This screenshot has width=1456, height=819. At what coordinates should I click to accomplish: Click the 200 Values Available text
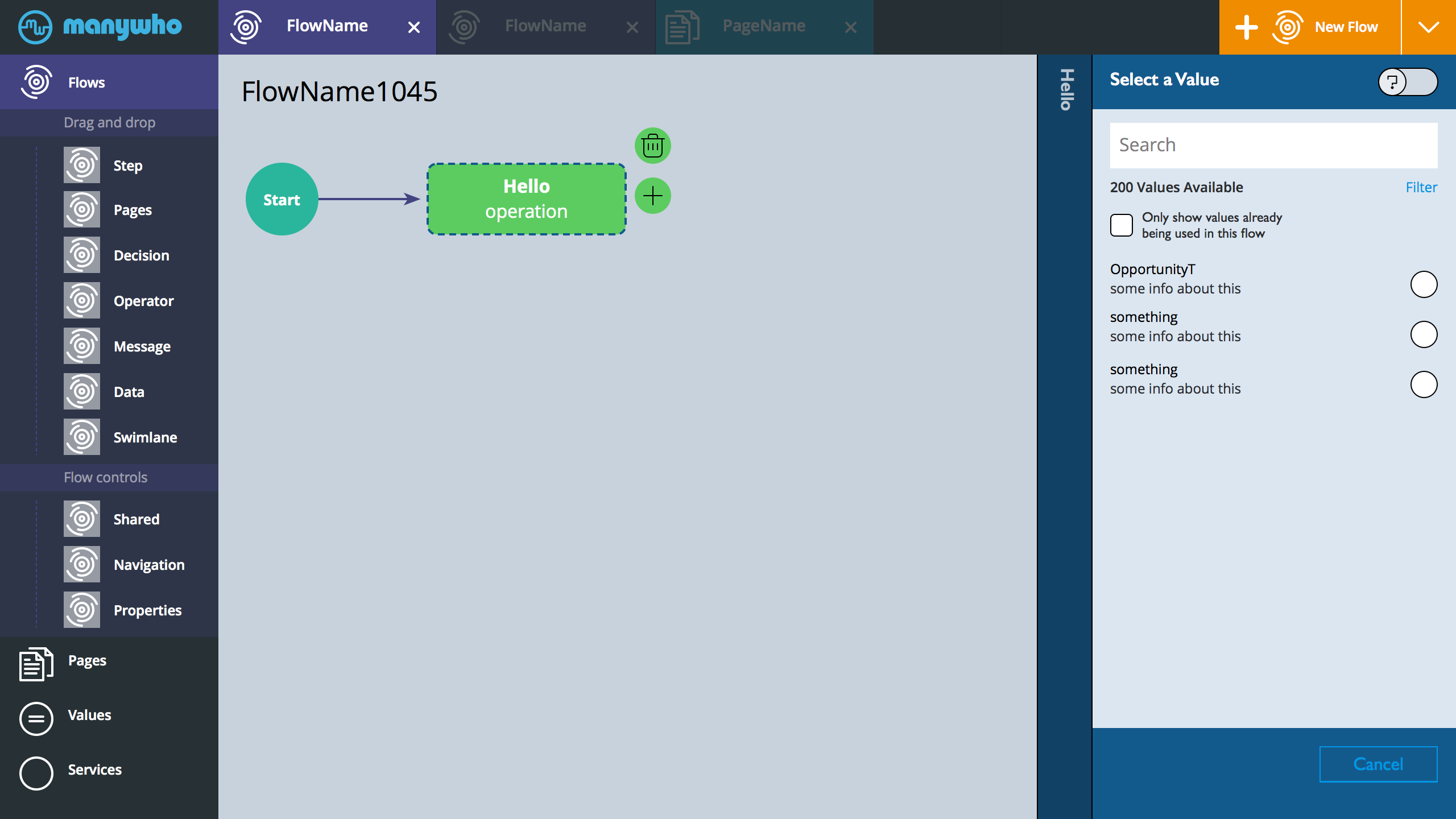point(1176,187)
